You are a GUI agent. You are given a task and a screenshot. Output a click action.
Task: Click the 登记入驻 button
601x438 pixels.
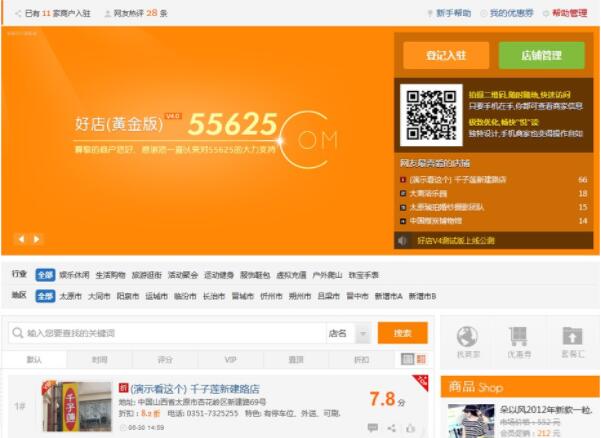446,56
